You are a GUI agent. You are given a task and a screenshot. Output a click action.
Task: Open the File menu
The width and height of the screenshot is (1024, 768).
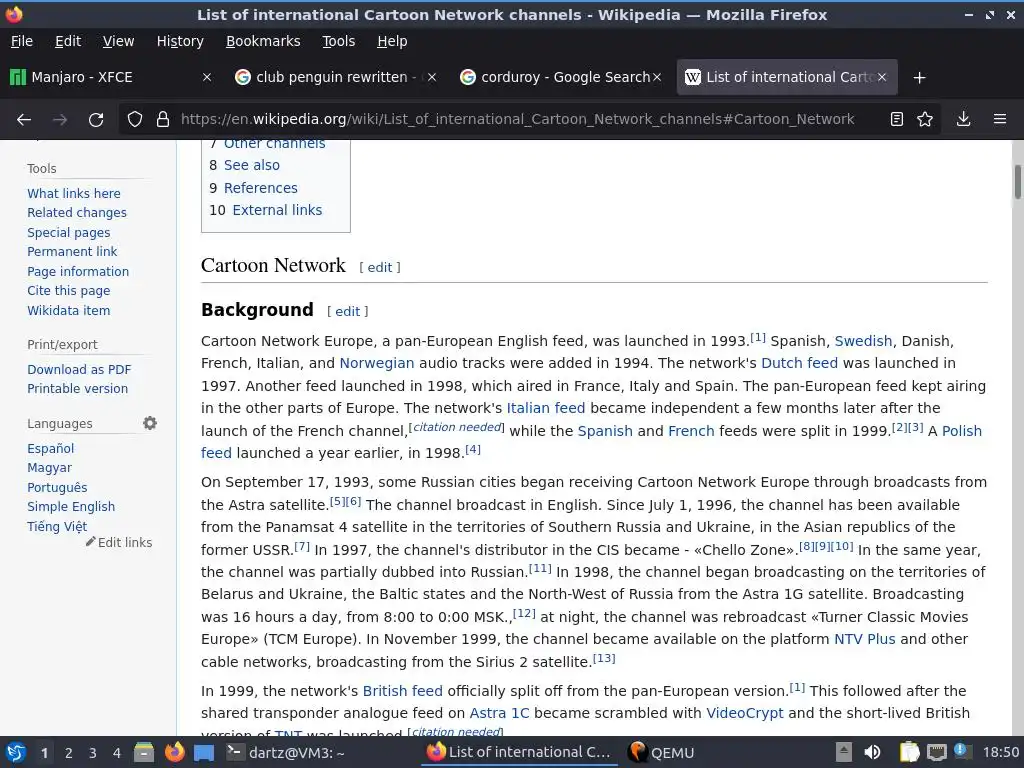coord(22,41)
